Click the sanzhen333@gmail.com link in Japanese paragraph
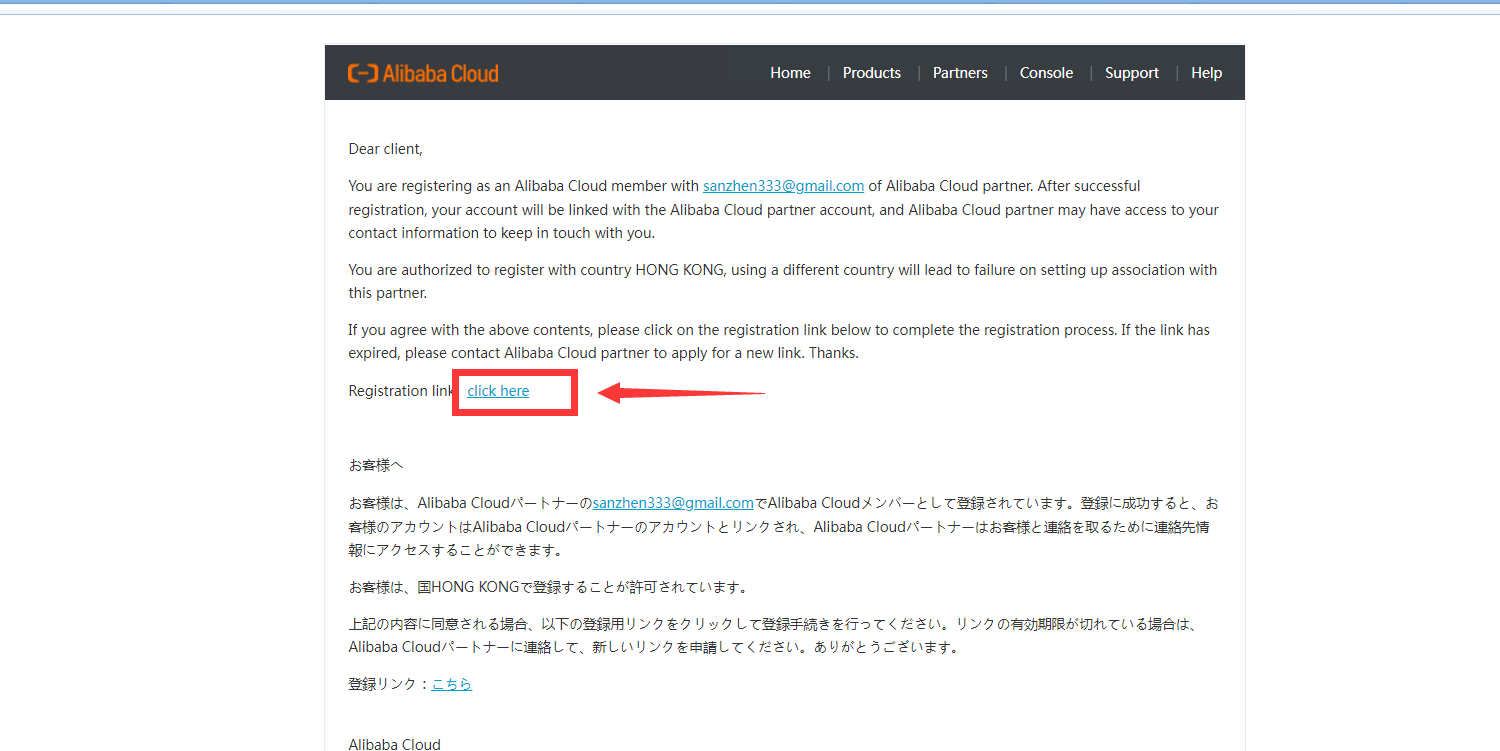Screen dimensions: 1500x751 [x=672, y=503]
